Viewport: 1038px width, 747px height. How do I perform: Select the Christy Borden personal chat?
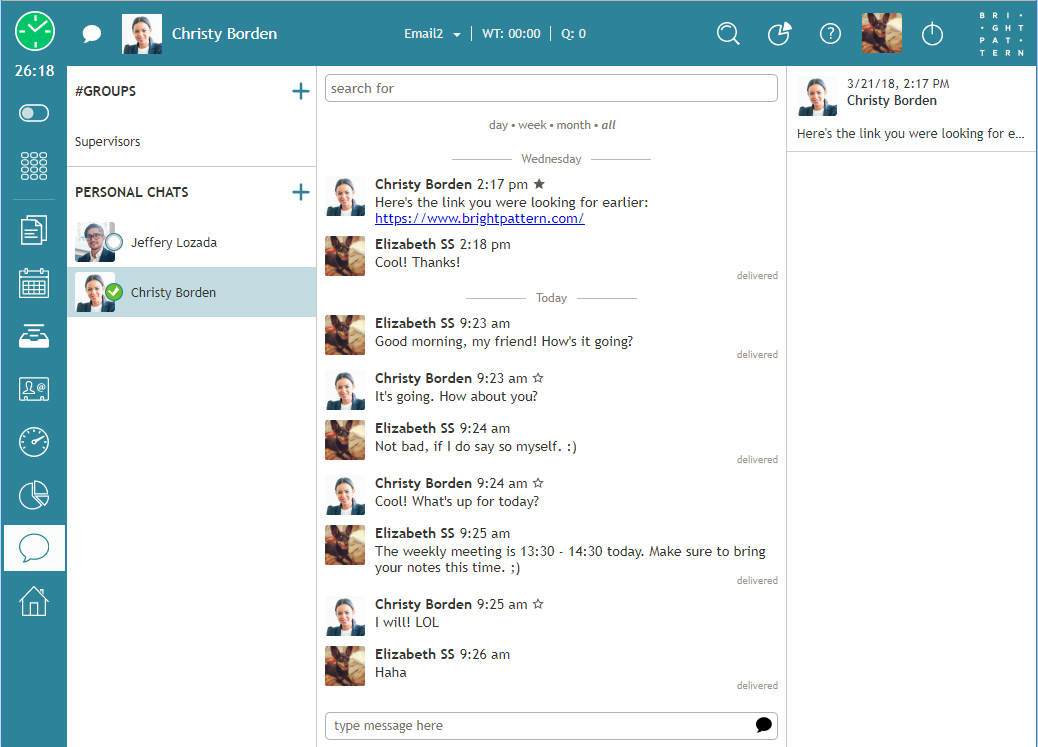pyautogui.click(x=191, y=292)
